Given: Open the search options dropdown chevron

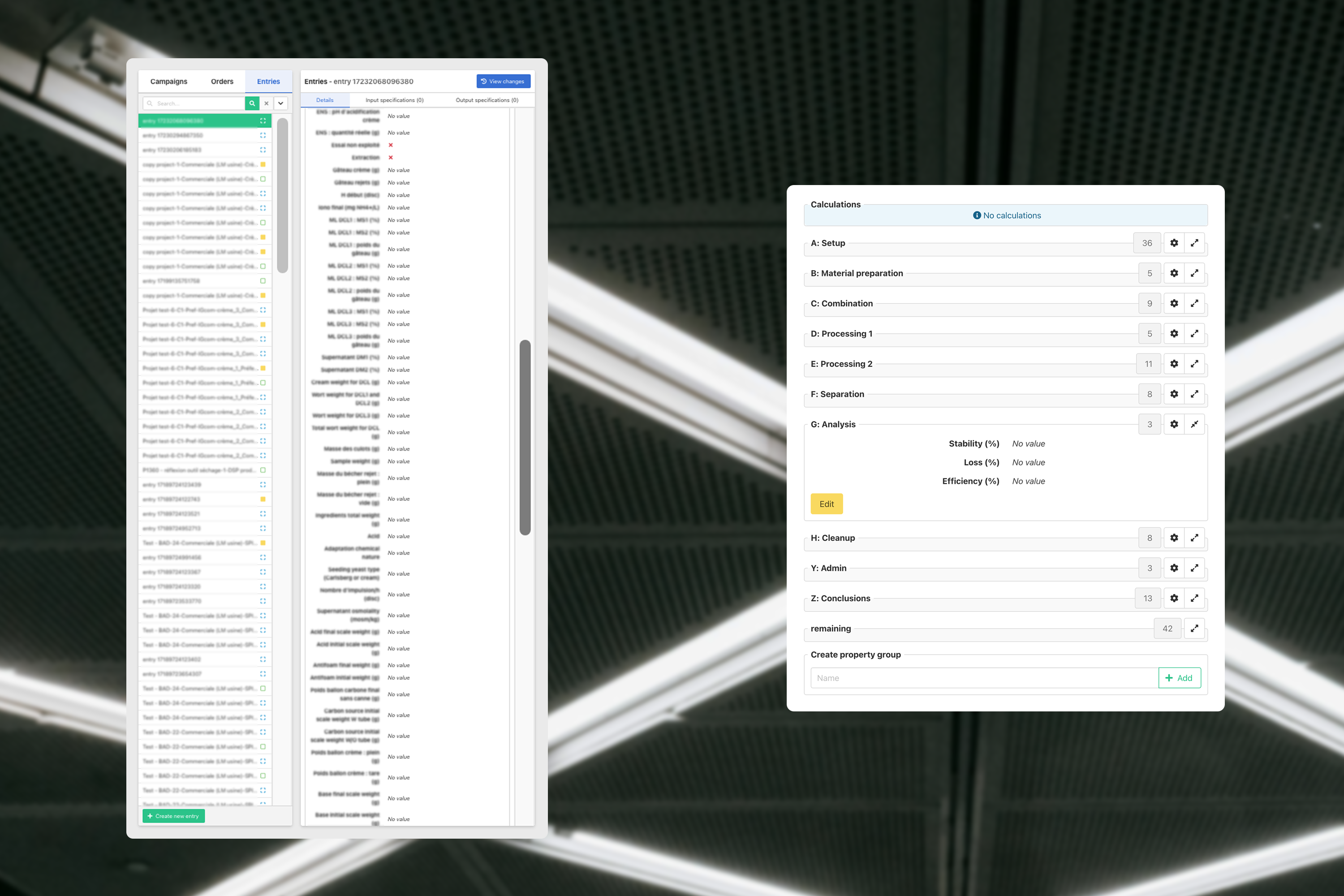Looking at the screenshot, I should click(x=280, y=103).
